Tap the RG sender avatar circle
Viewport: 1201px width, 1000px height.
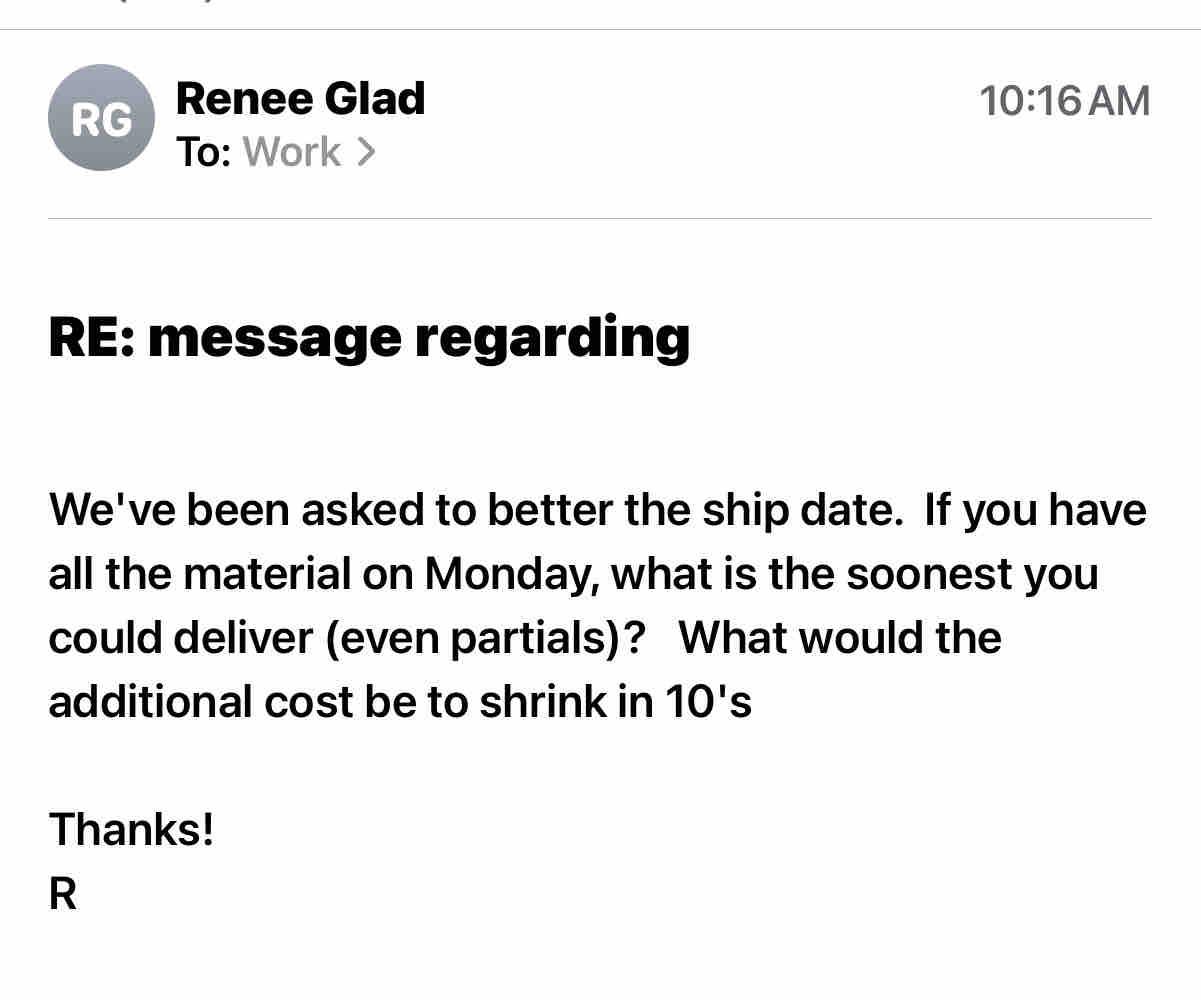101,118
